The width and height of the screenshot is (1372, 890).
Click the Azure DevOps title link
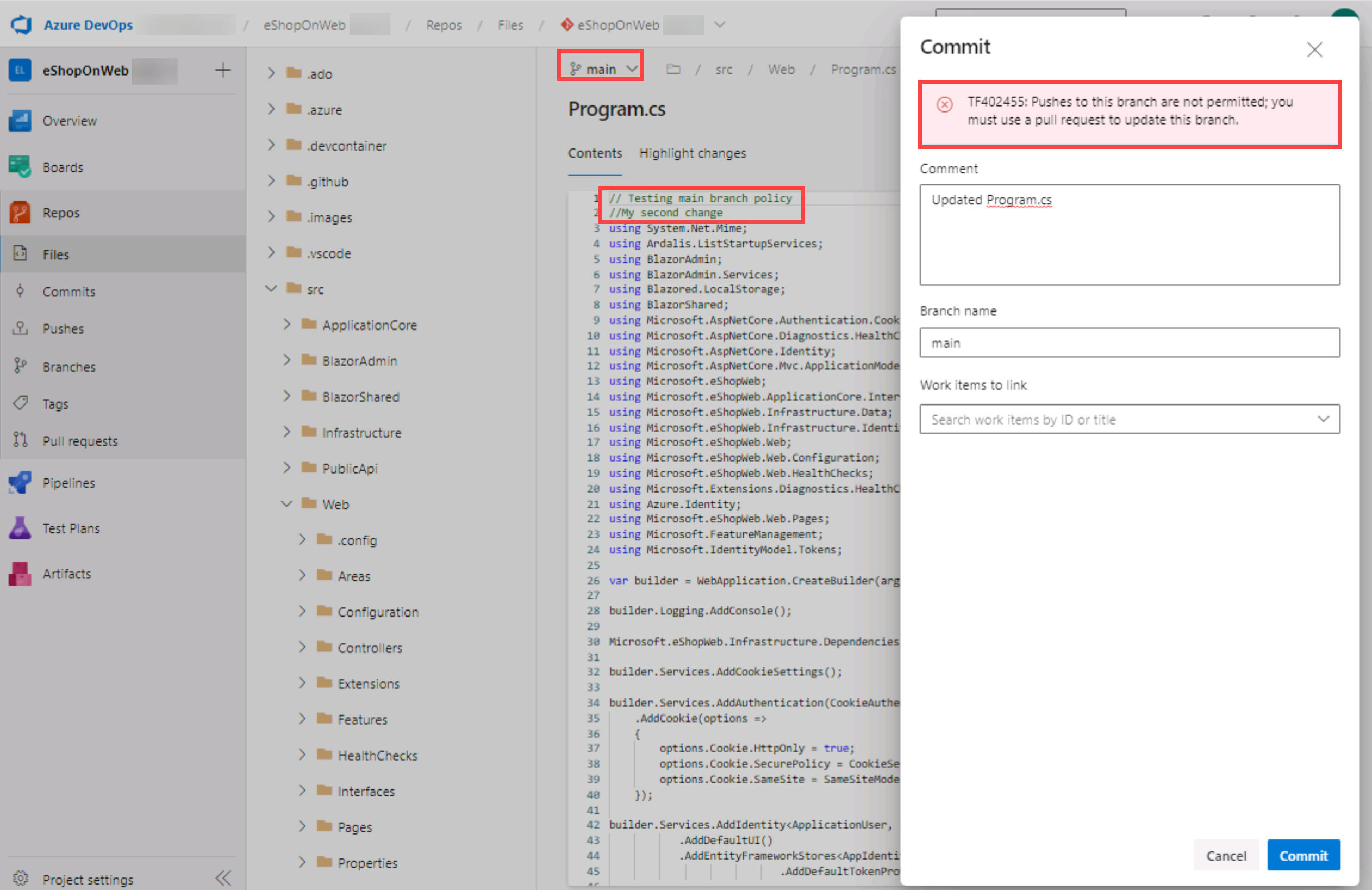88,25
